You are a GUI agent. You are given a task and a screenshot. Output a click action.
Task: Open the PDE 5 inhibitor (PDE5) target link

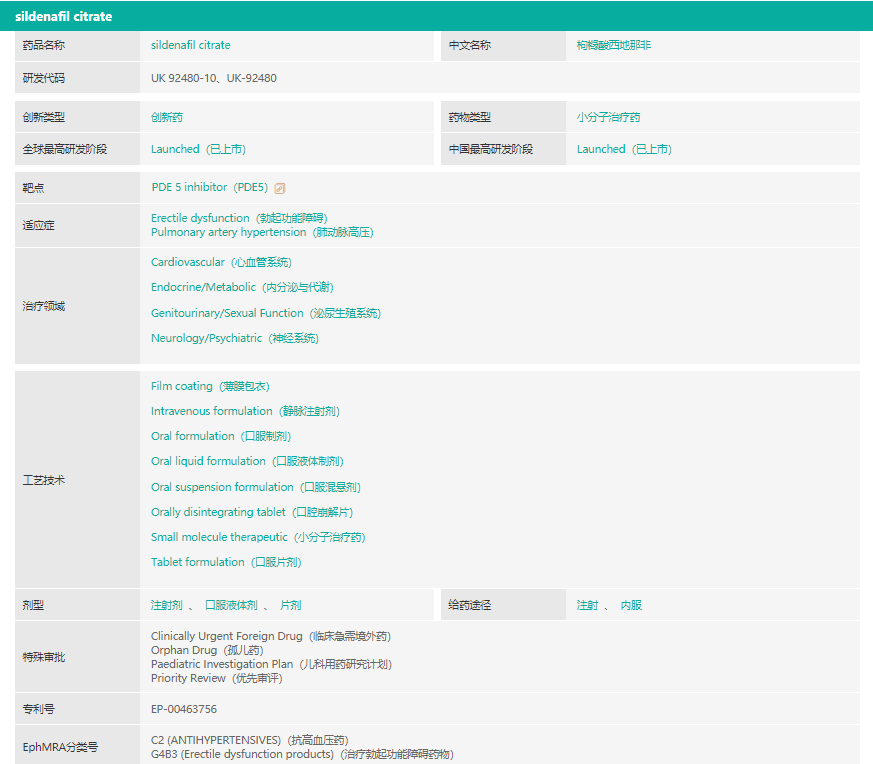210,188
